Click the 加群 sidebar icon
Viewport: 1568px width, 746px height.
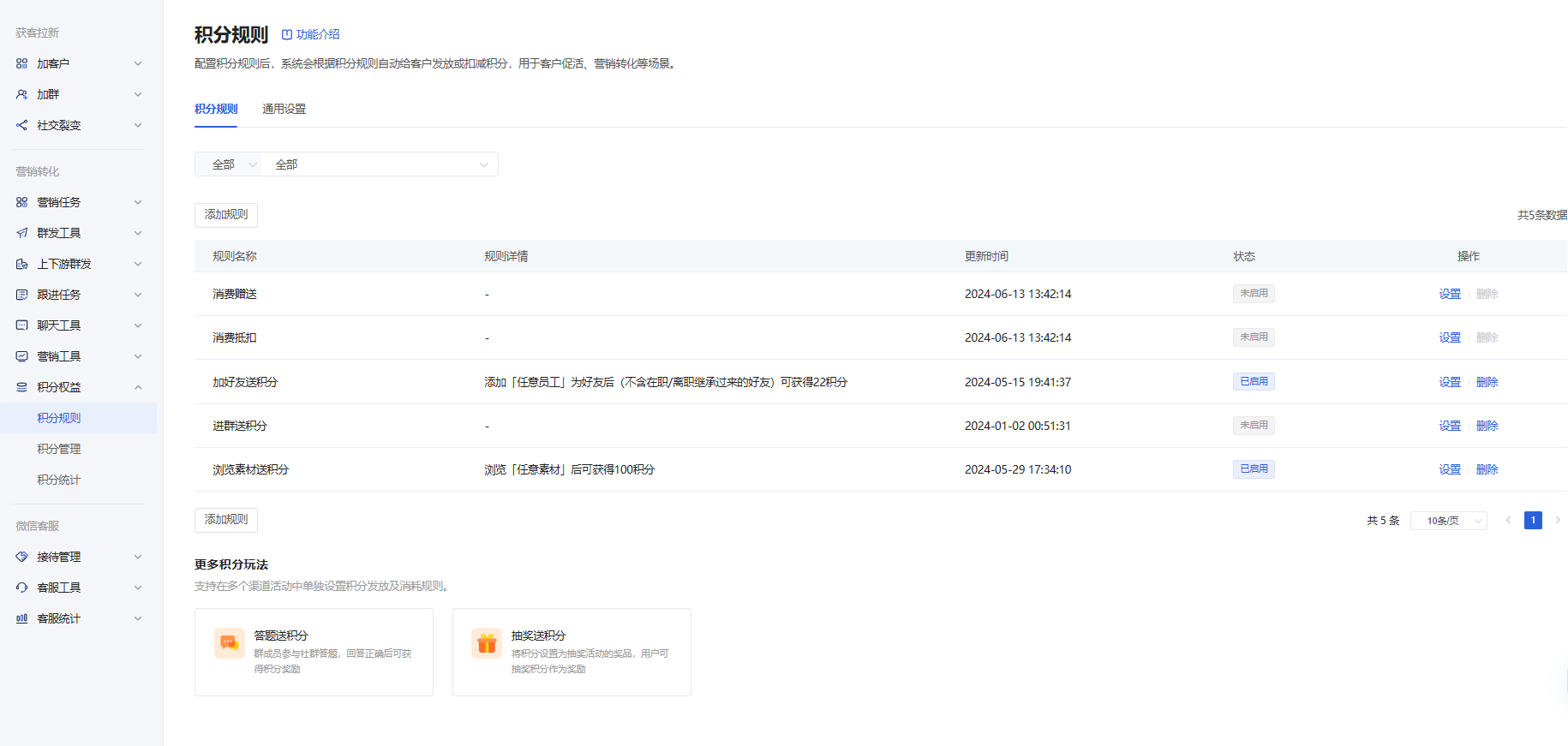[21, 94]
